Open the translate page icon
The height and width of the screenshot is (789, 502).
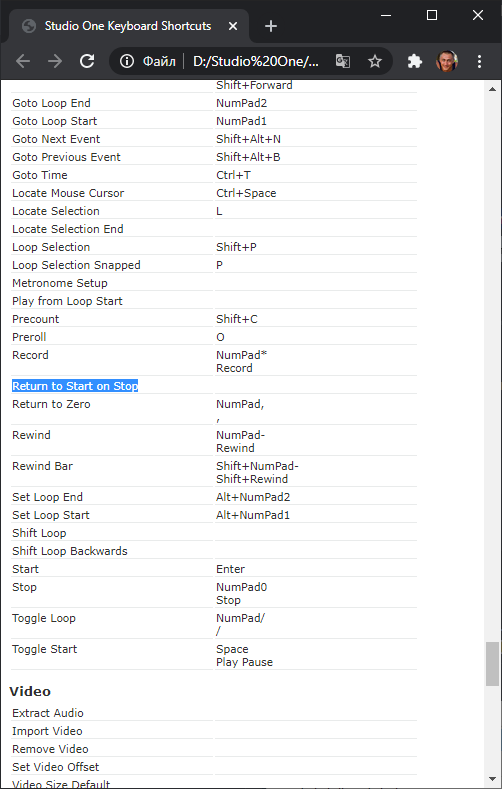pos(343,61)
